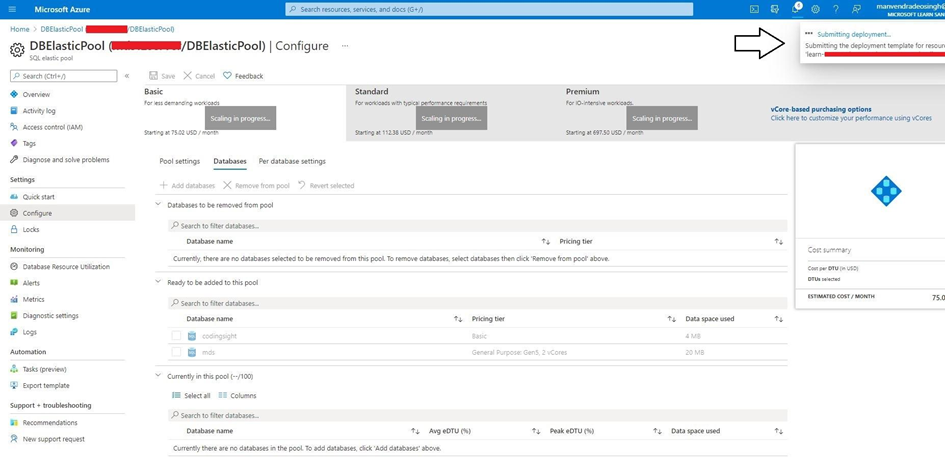The width and height of the screenshot is (945, 475).
Task: Open Tags in the sidebar
Action: pos(29,143)
